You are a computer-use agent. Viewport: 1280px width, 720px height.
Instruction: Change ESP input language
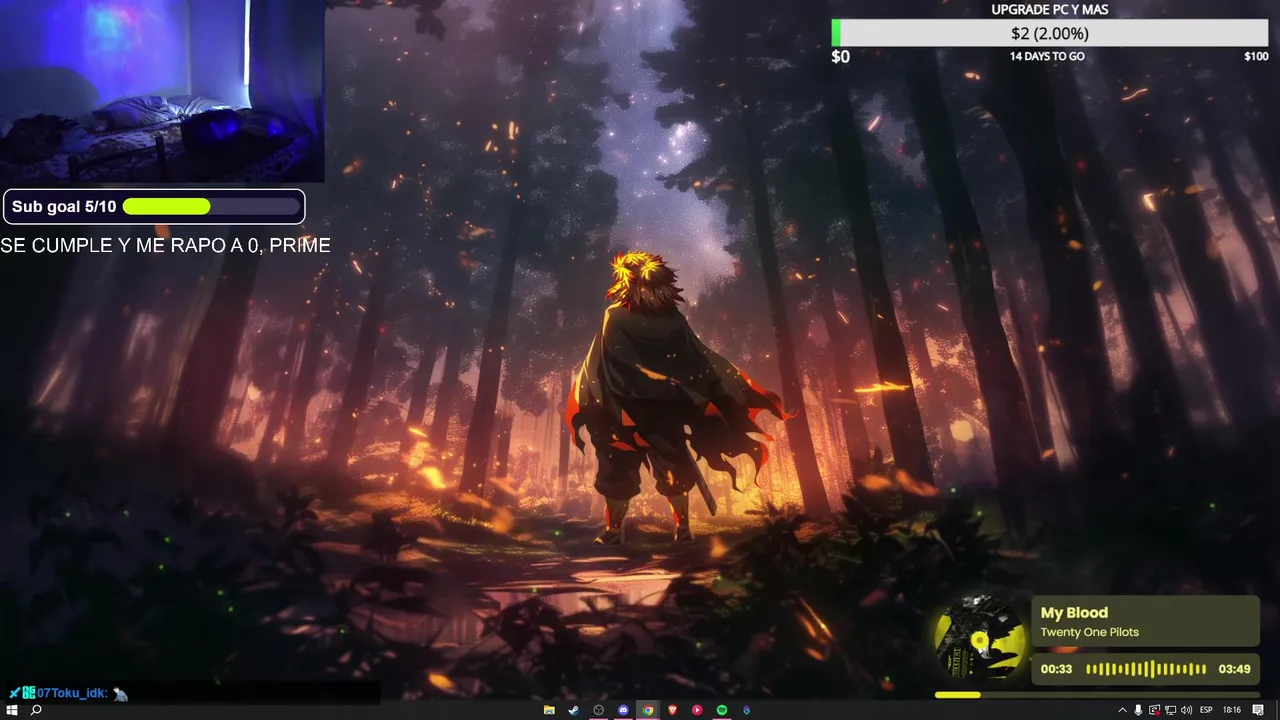coord(1206,710)
